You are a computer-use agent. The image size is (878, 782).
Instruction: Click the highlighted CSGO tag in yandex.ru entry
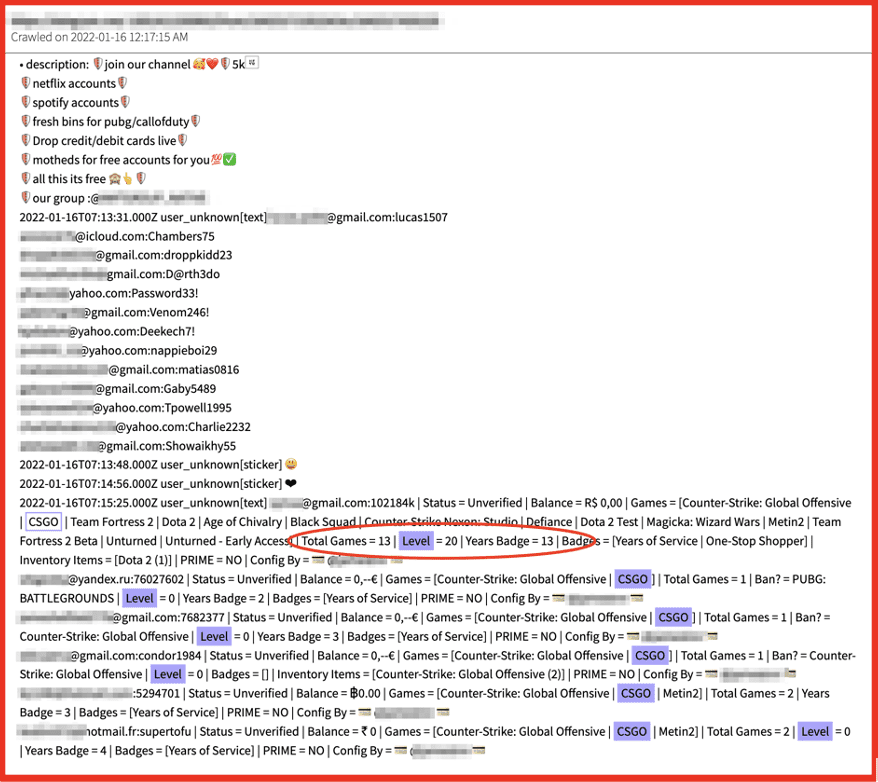click(x=633, y=579)
